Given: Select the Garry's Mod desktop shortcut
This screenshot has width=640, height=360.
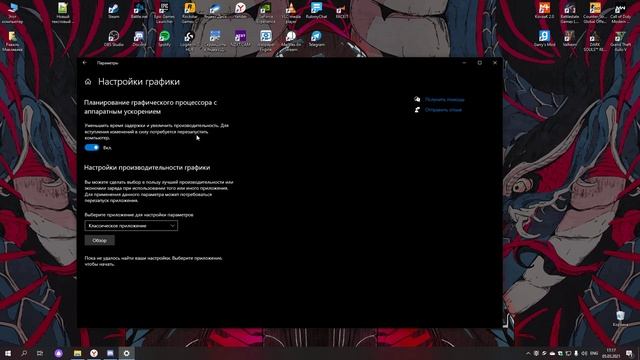Looking at the screenshot, I should [x=544, y=39].
